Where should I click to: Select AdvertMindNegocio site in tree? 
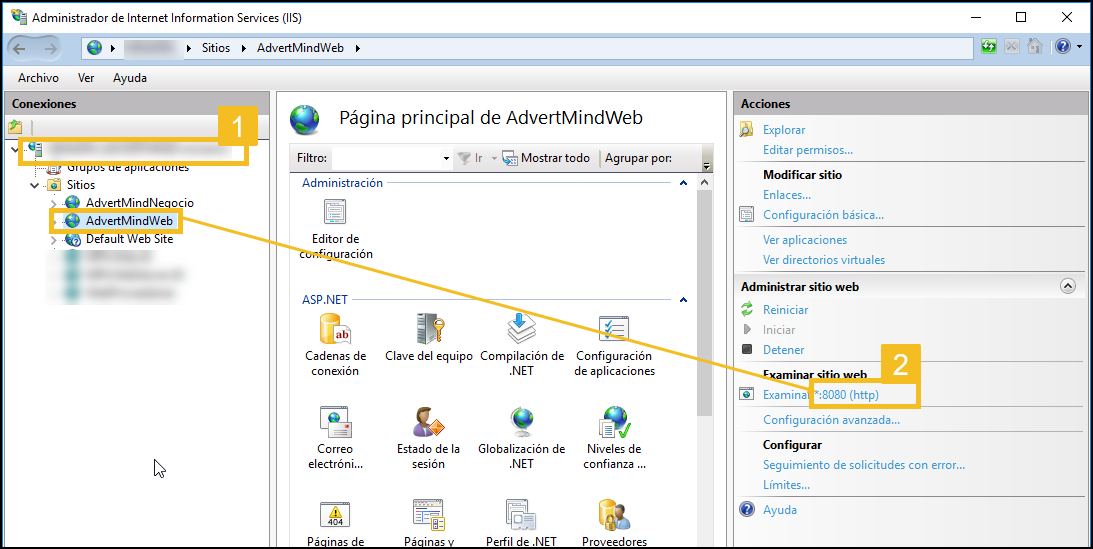(139, 203)
